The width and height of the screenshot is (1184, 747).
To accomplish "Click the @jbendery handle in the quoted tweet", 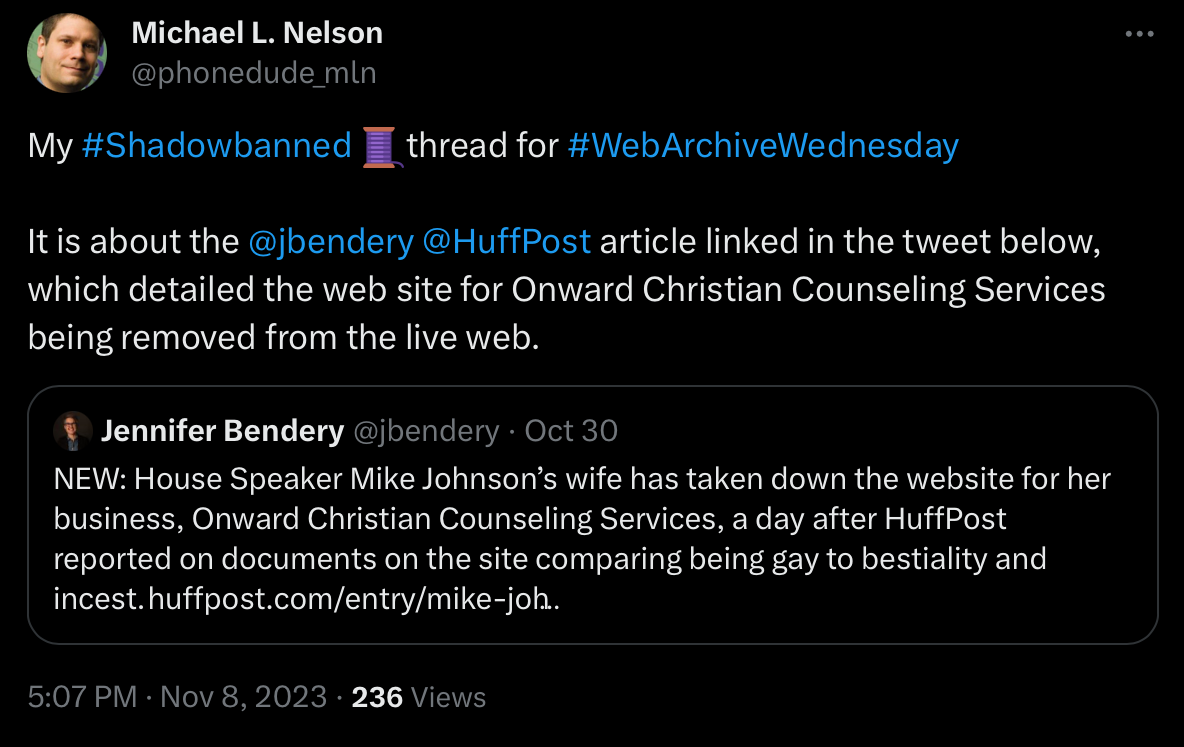I will [x=426, y=430].
